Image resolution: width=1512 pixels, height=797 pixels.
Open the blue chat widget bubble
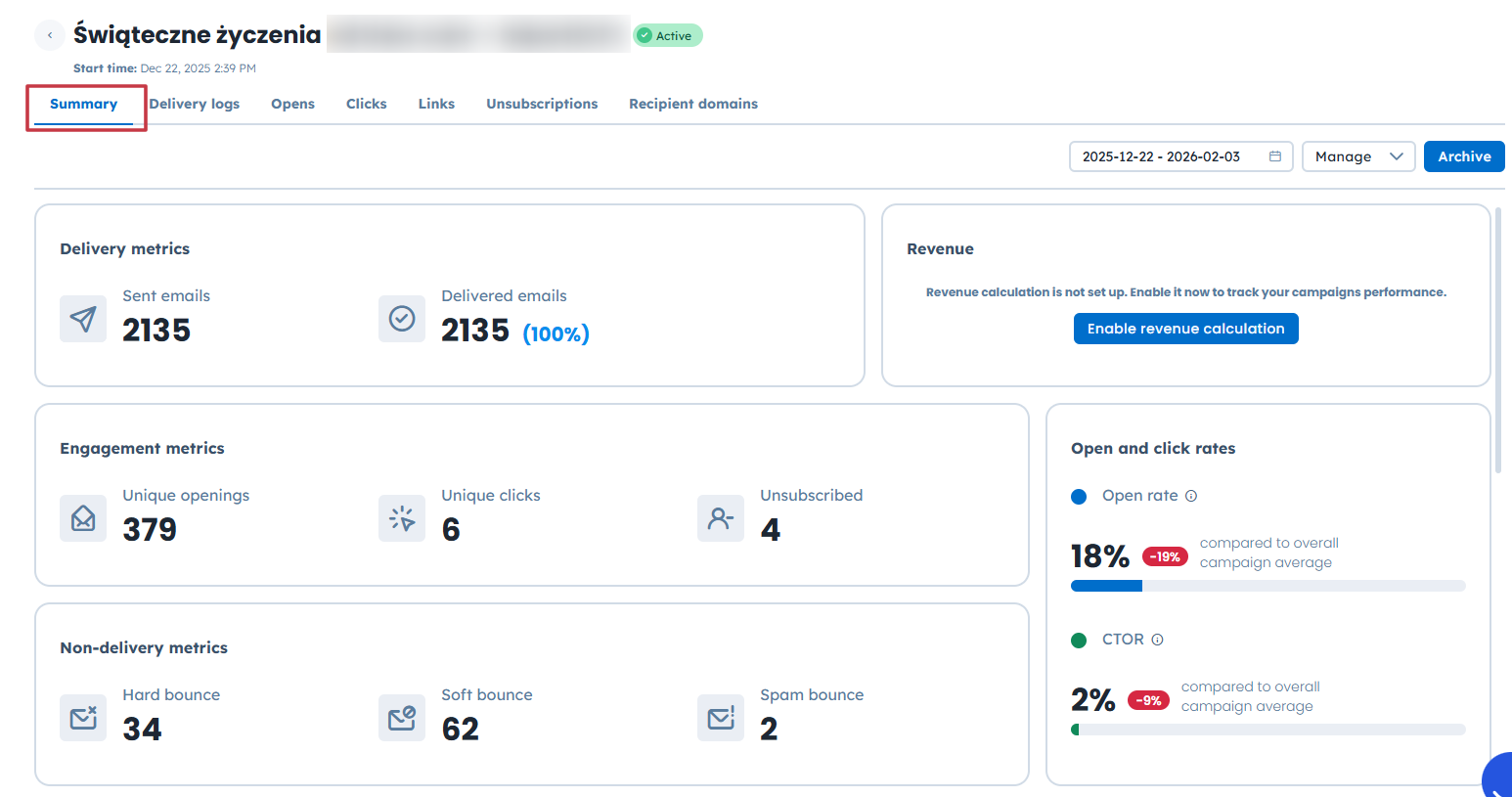pos(1497,775)
